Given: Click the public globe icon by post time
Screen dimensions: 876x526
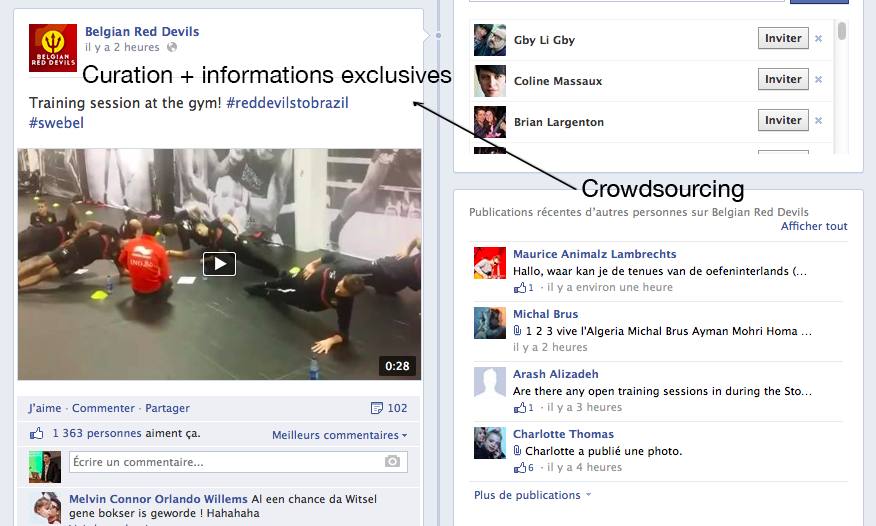Looking at the screenshot, I should pyautogui.click(x=172, y=47).
